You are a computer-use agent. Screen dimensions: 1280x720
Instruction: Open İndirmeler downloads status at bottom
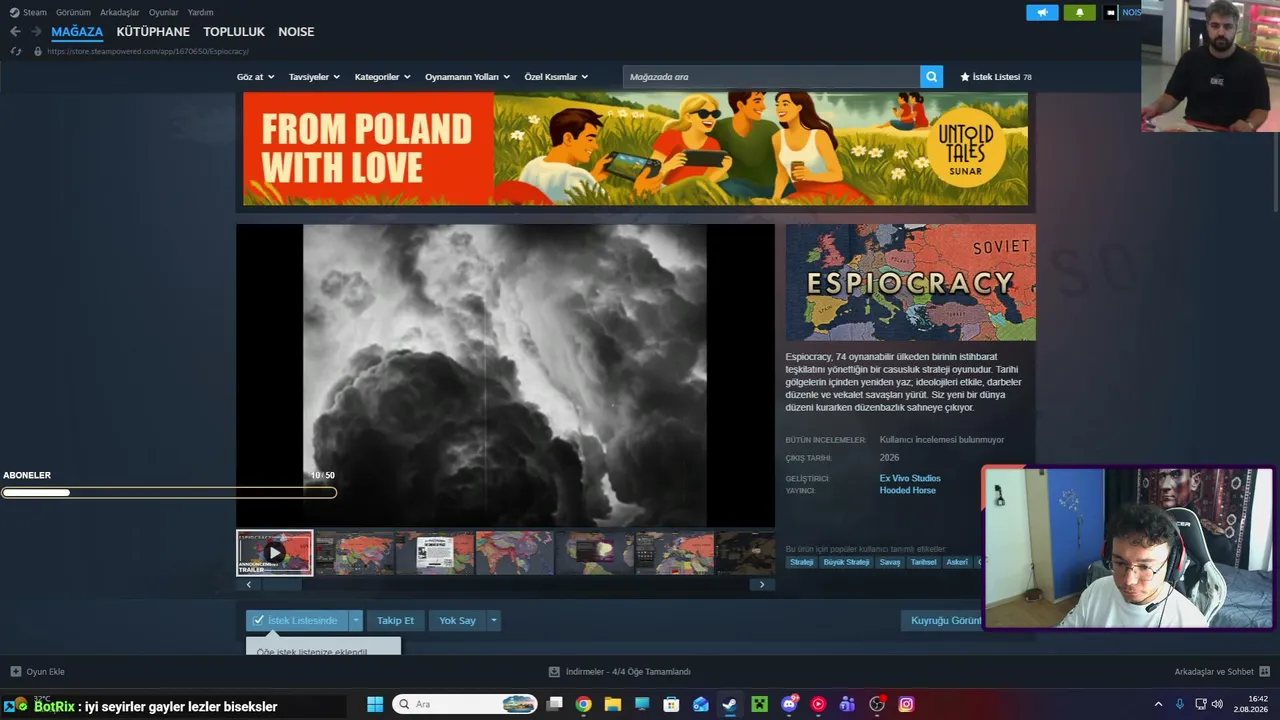pos(620,672)
